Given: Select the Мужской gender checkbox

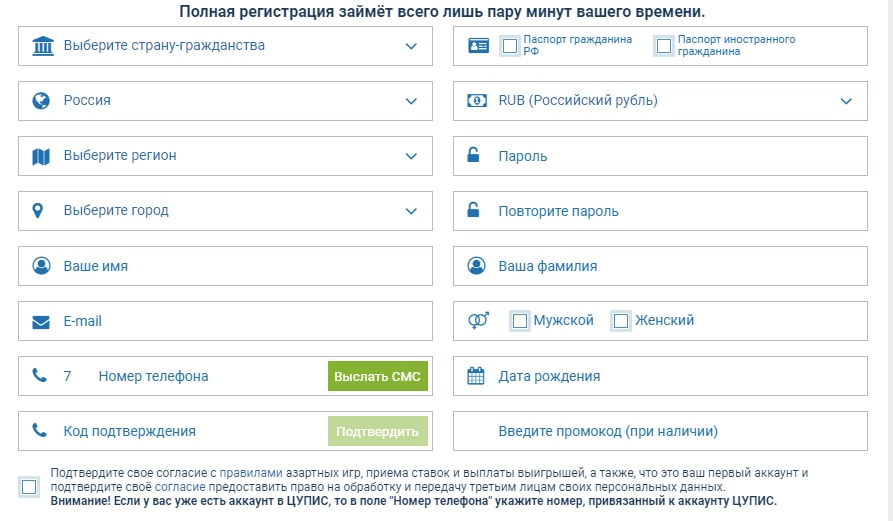Looking at the screenshot, I should pyautogui.click(x=519, y=321).
